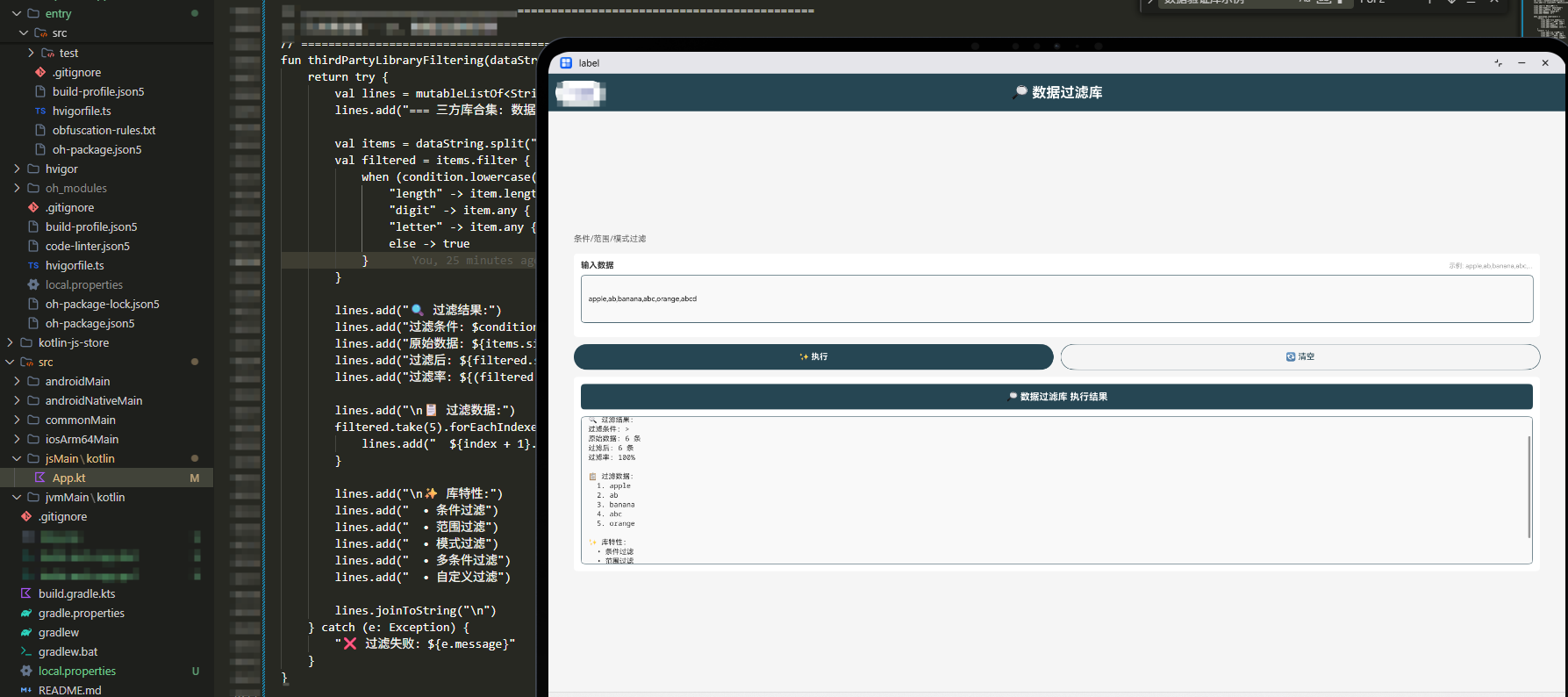
Task: Expand the androidMain folder
Action: click(x=17, y=381)
